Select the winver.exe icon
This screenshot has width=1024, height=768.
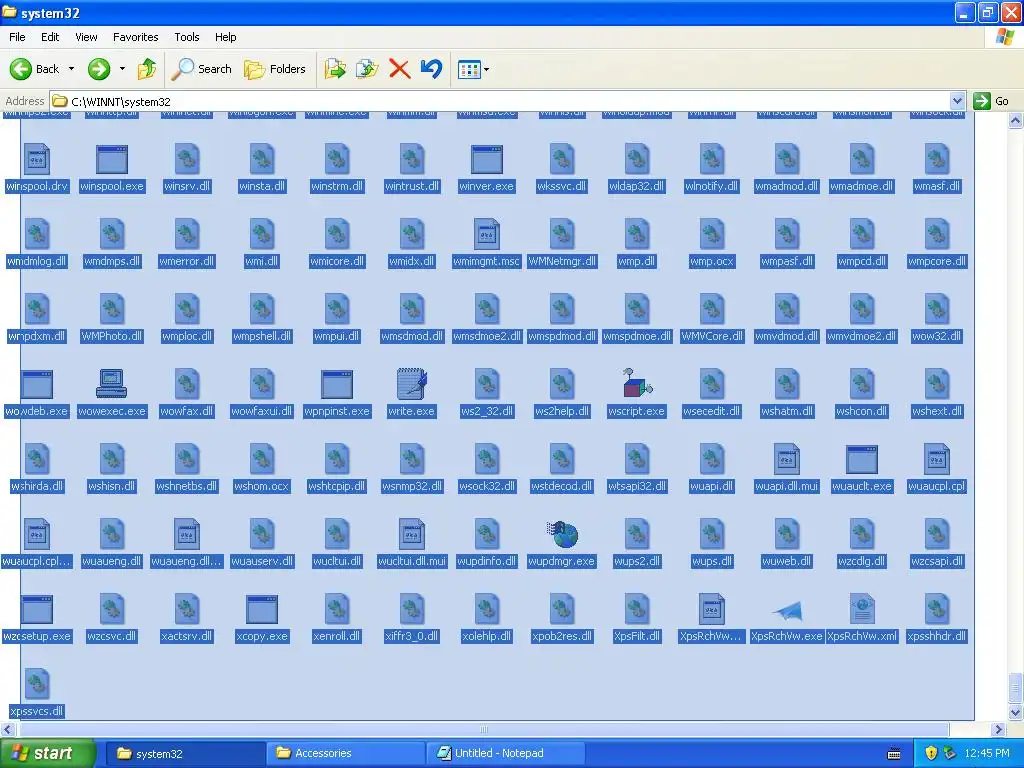tap(487, 159)
